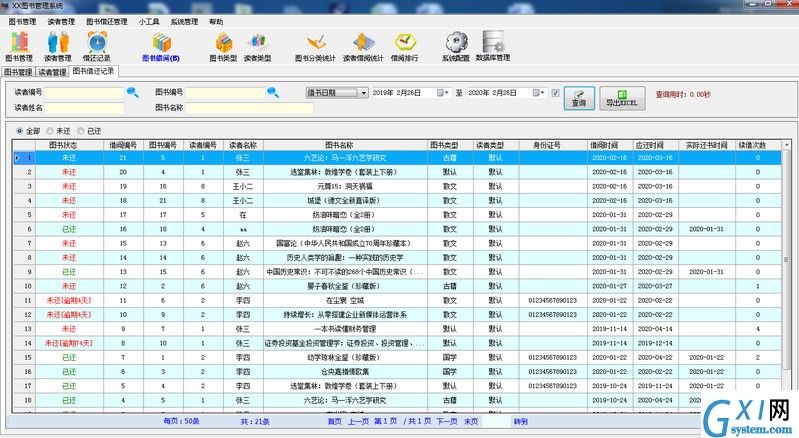The image size is (799, 438).
Task: Open the 数据库管理 database icon
Action: [493, 46]
